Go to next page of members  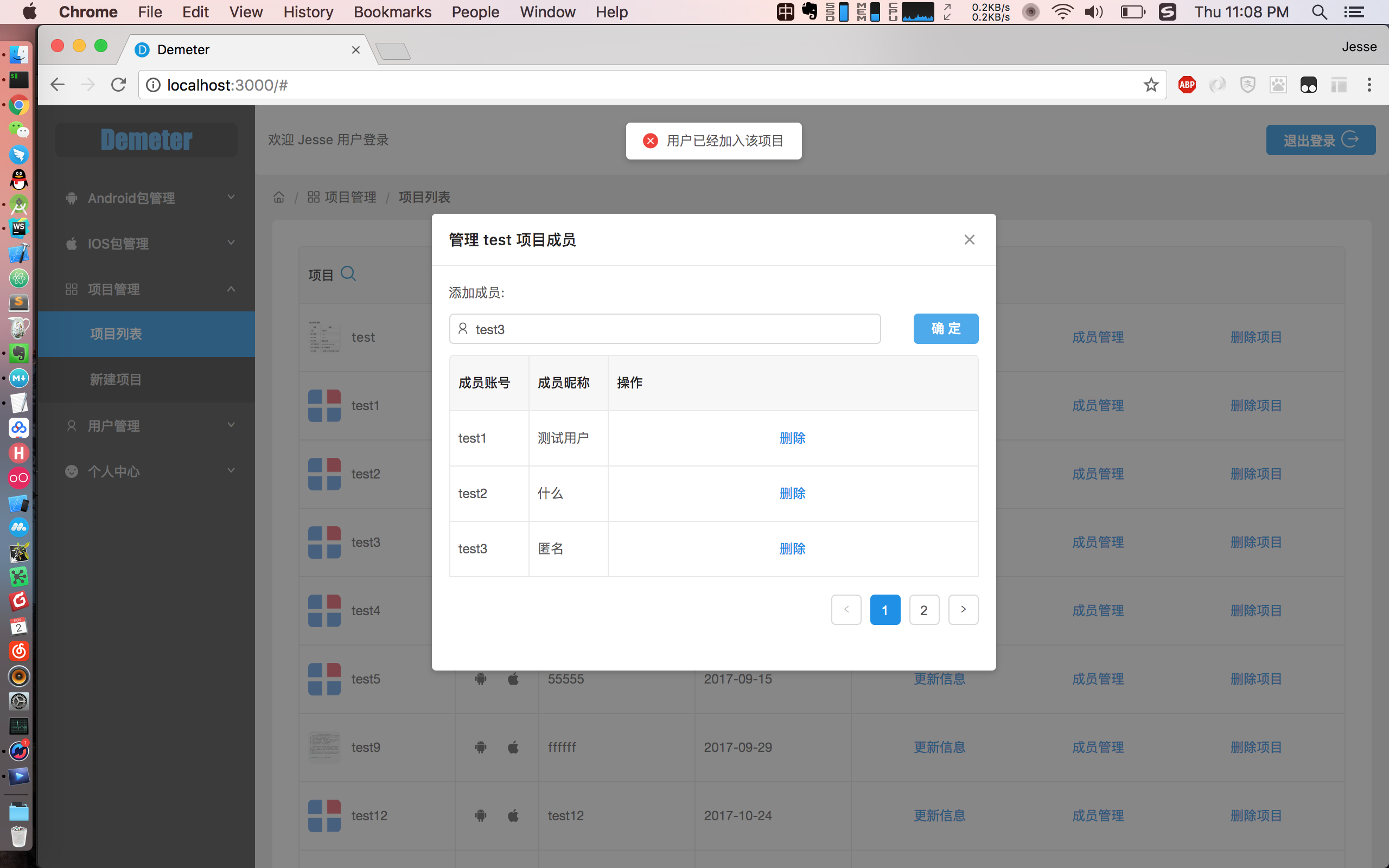pos(963,610)
